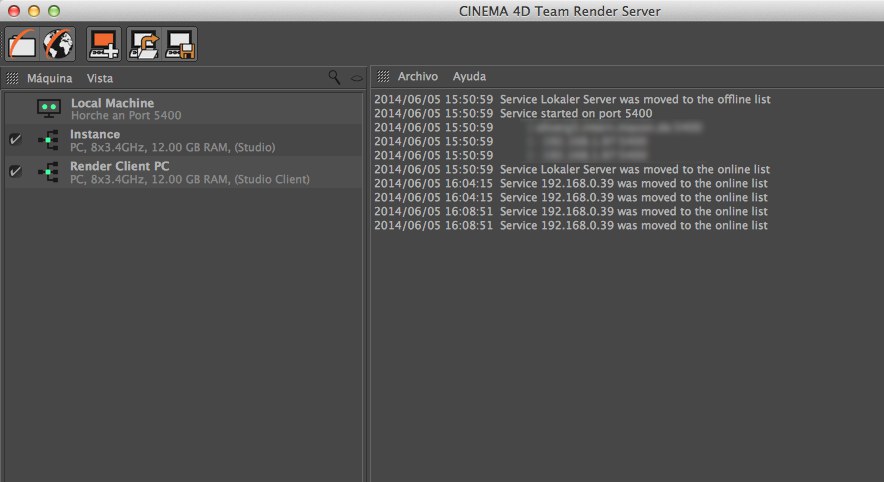Select the 'Service started on port 5400' log line
The width and height of the screenshot is (884, 482).
tap(575, 114)
